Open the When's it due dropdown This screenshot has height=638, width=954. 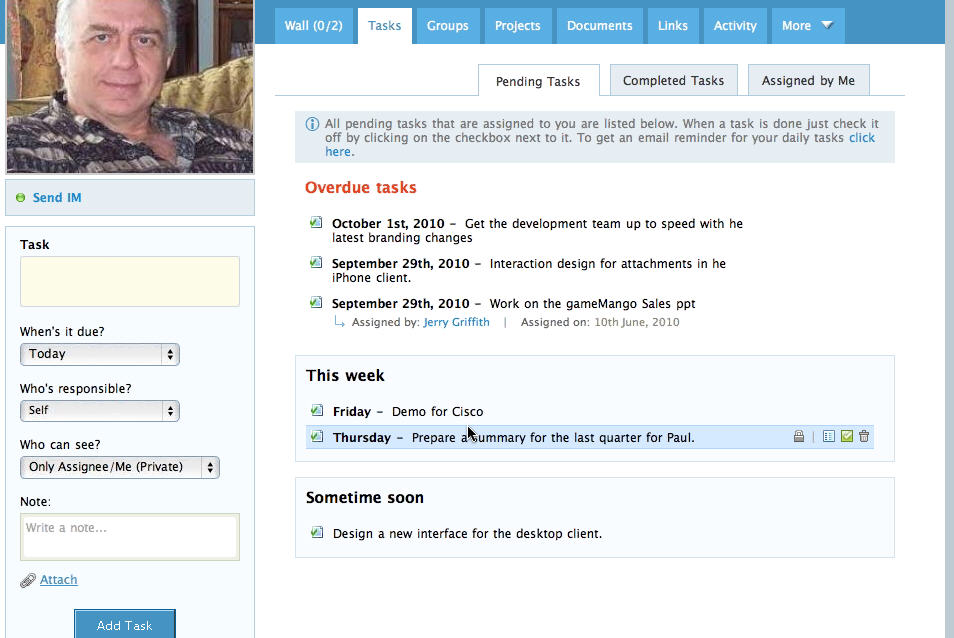click(99, 354)
